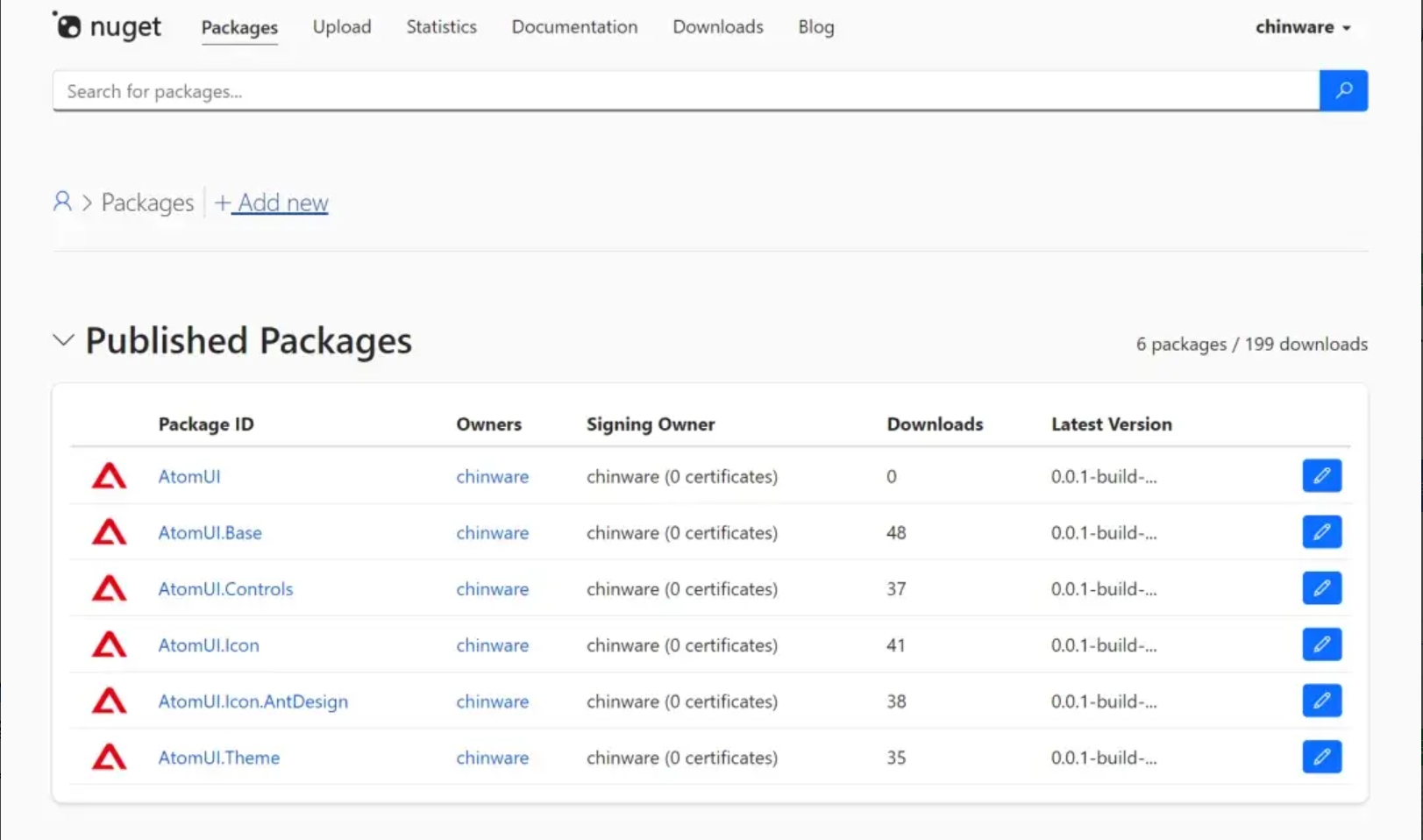Edit the AtomUI.Base package
This screenshot has width=1423, height=840.
point(1321,532)
